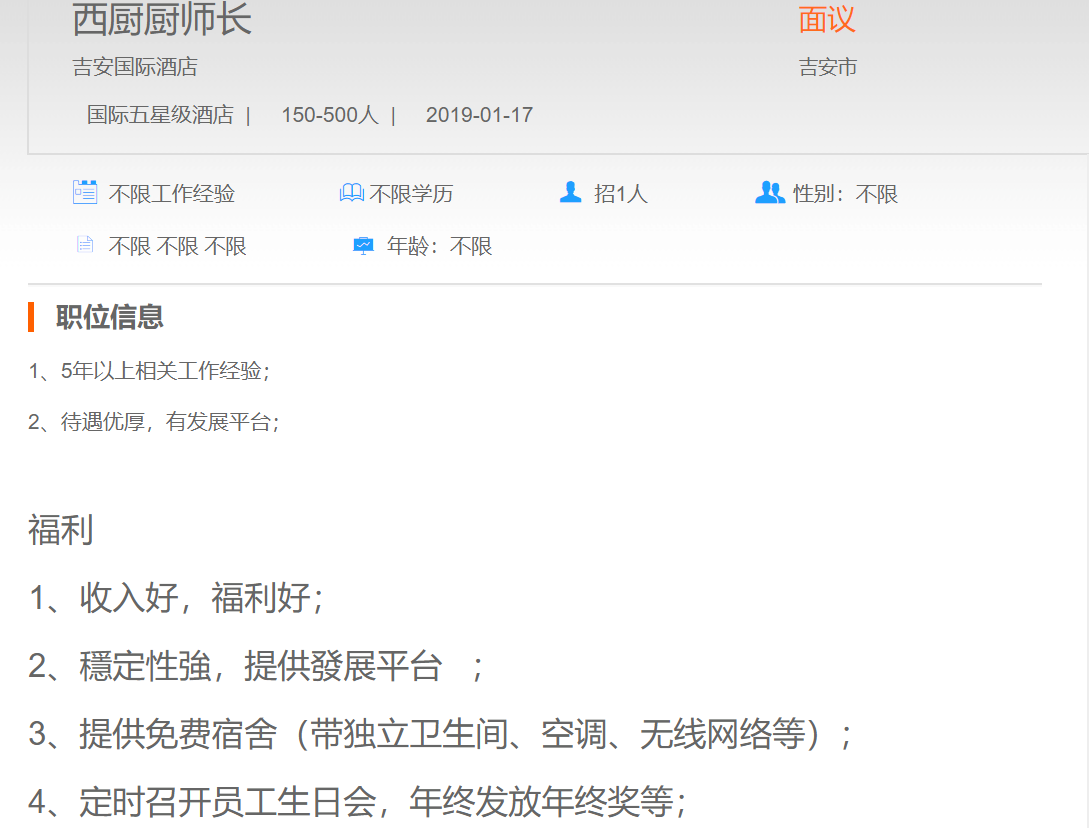Click the 年龄：不限 age text

440,247
